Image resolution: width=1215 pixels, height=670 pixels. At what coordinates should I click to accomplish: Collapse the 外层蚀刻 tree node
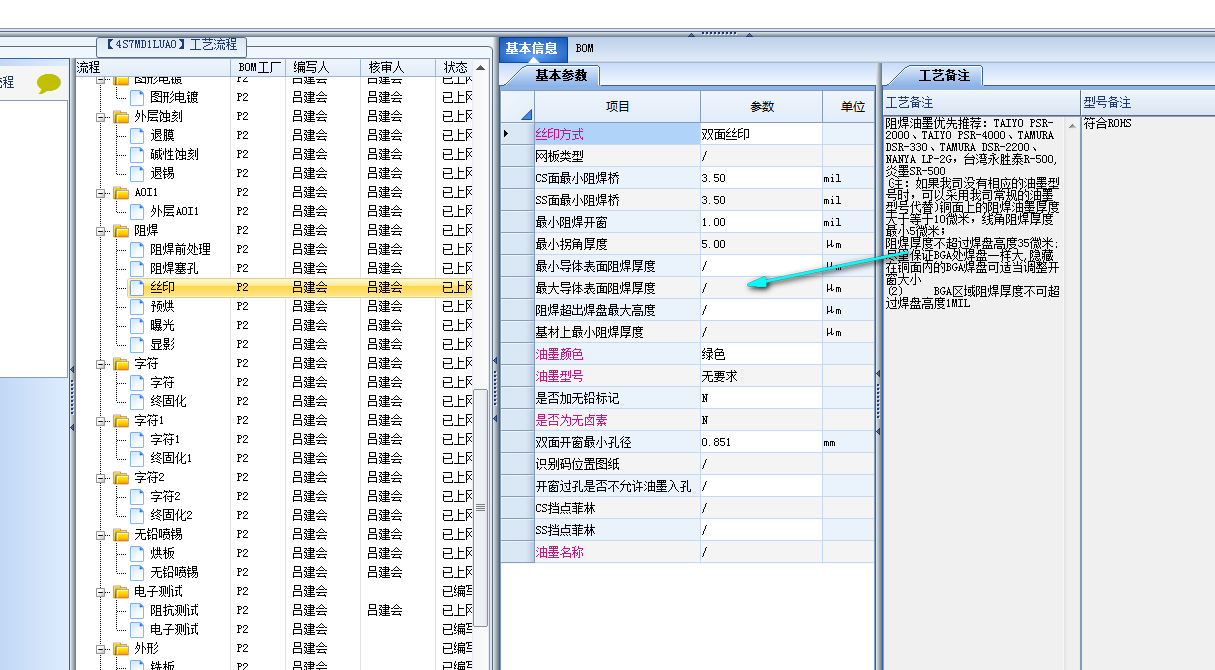[x=101, y=117]
